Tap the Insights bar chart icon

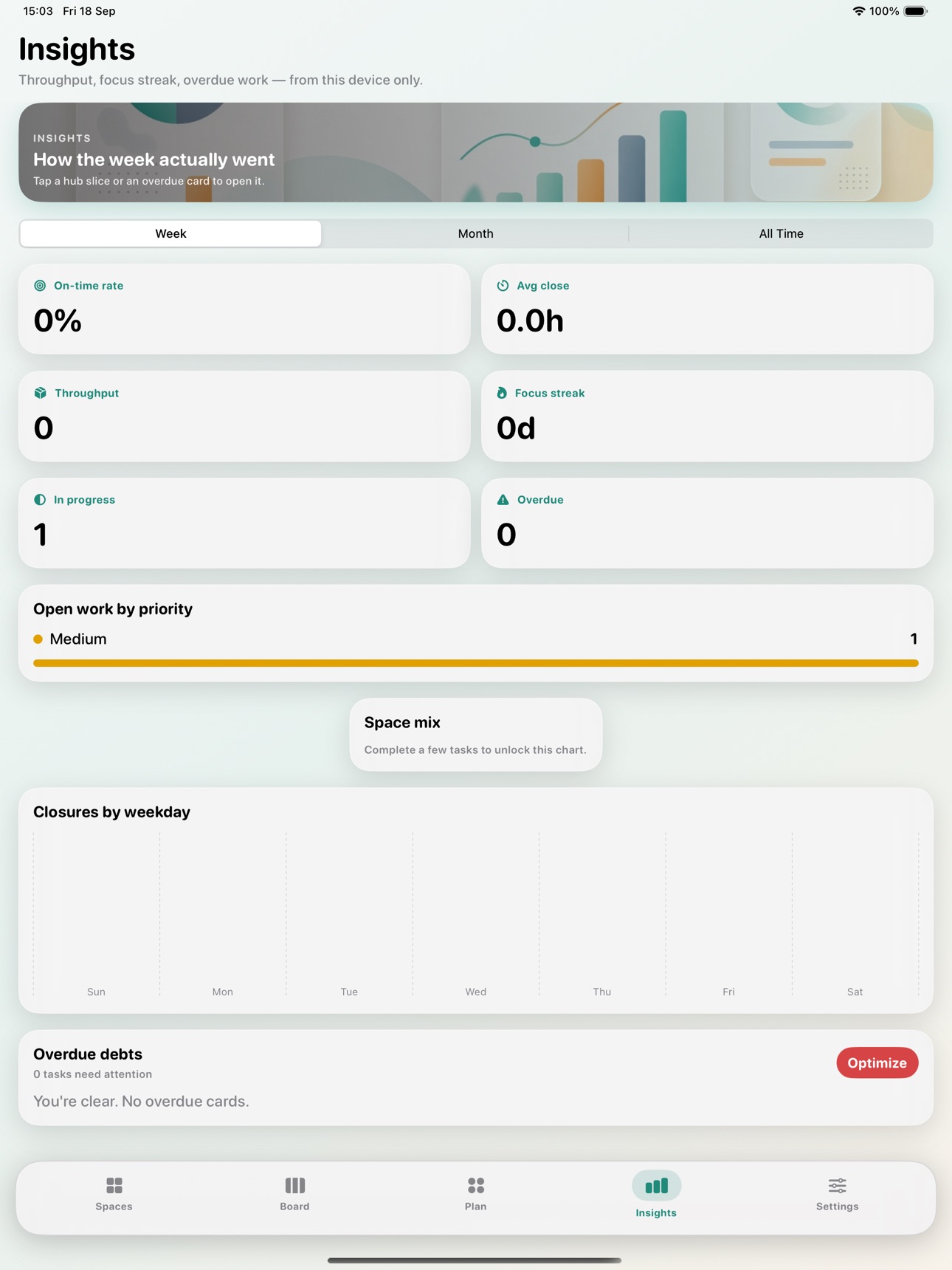tap(656, 1186)
